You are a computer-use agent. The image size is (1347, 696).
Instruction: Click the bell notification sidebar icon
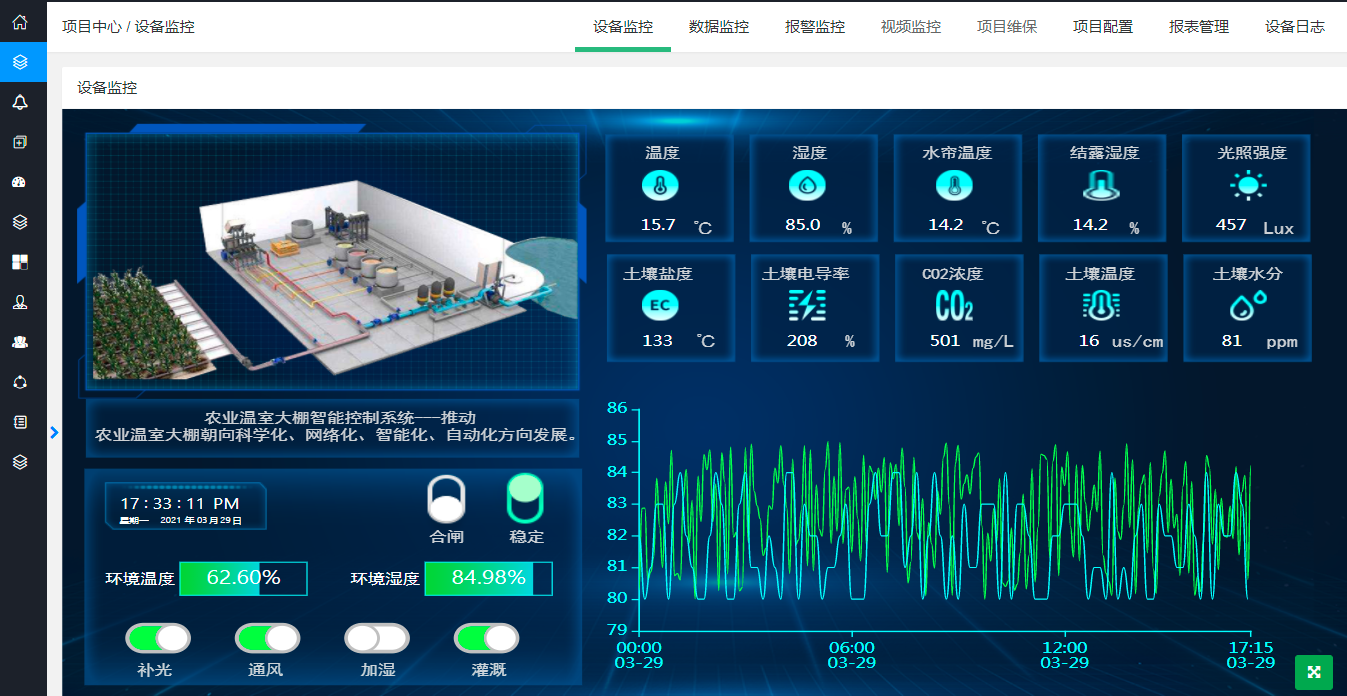click(x=20, y=102)
